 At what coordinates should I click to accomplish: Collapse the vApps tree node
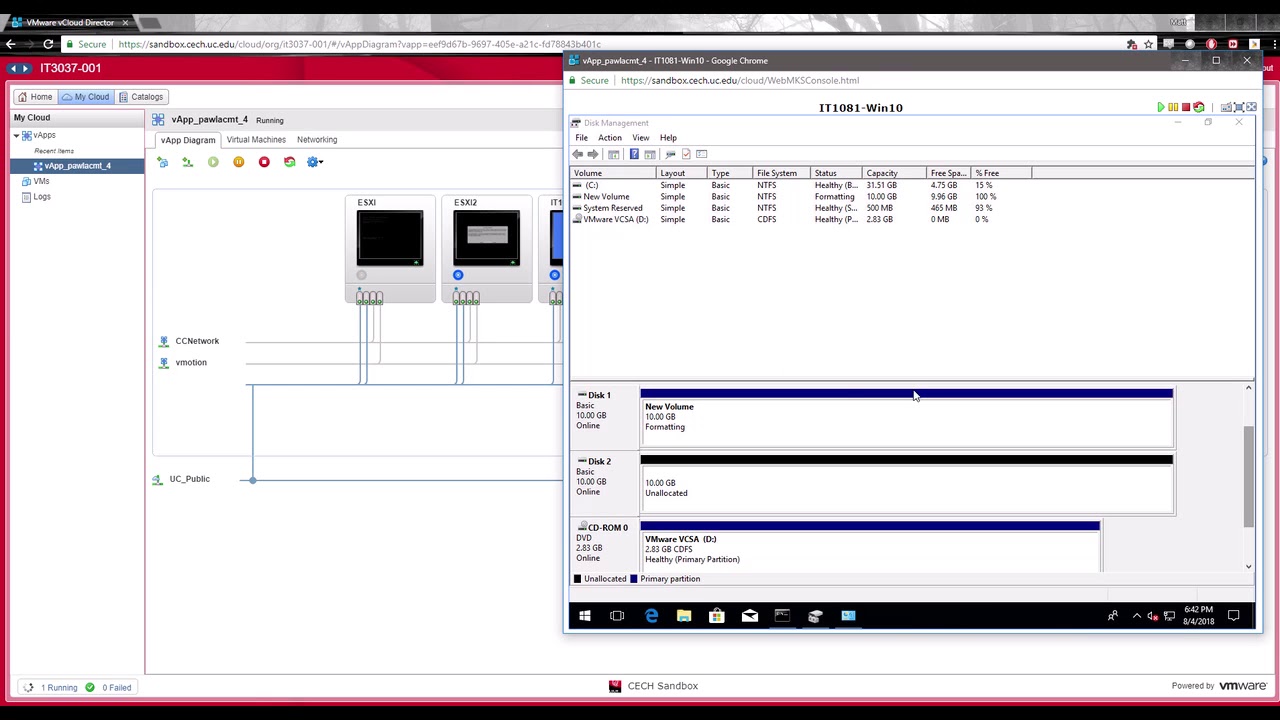tap(16, 135)
